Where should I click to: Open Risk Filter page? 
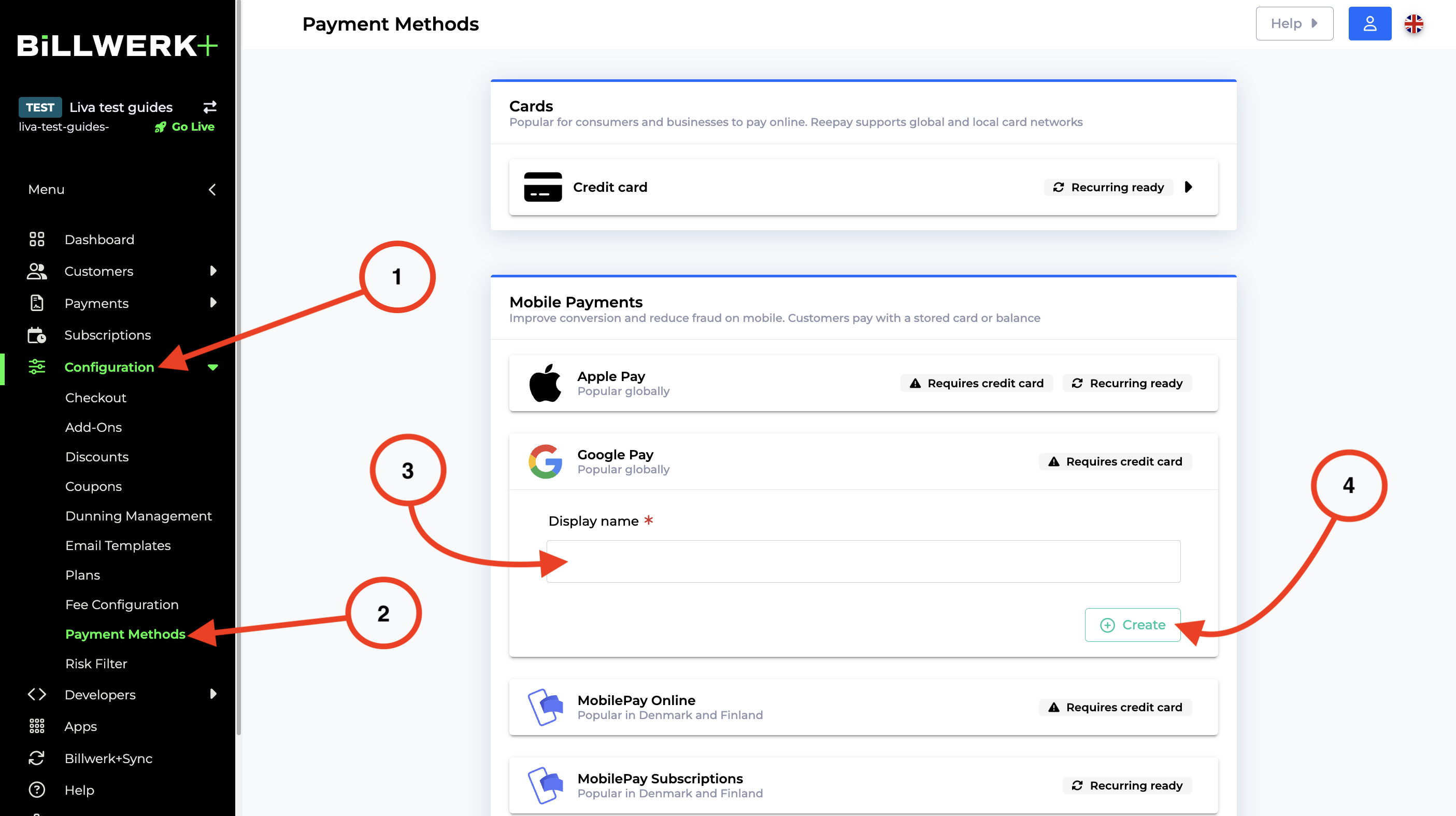tap(96, 663)
